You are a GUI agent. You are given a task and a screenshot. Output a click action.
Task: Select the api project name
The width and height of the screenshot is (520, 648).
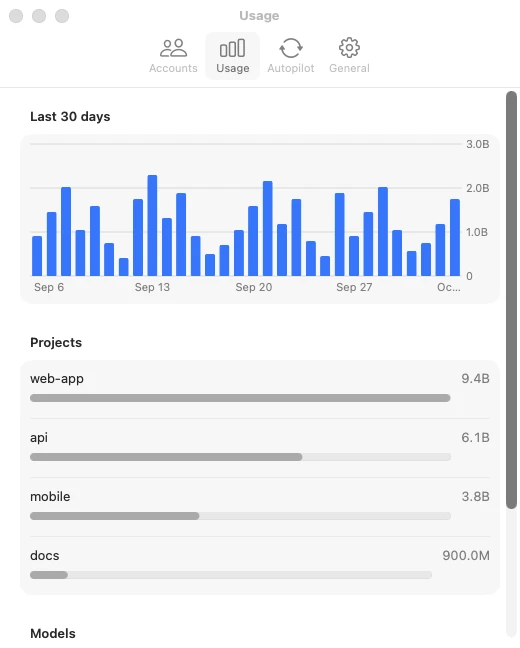(x=39, y=438)
